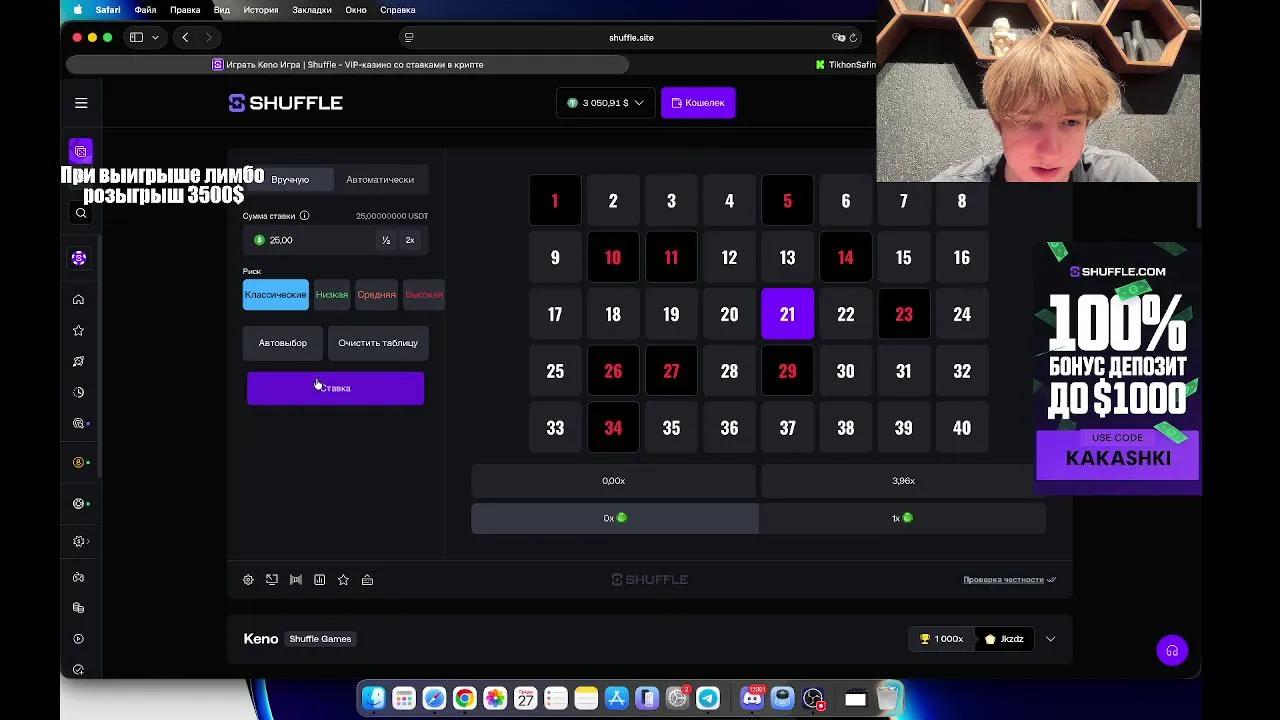Double the bet with the 2x button
Image resolution: width=1280 pixels, height=720 pixels.
pyautogui.click(x=410, y=241)
